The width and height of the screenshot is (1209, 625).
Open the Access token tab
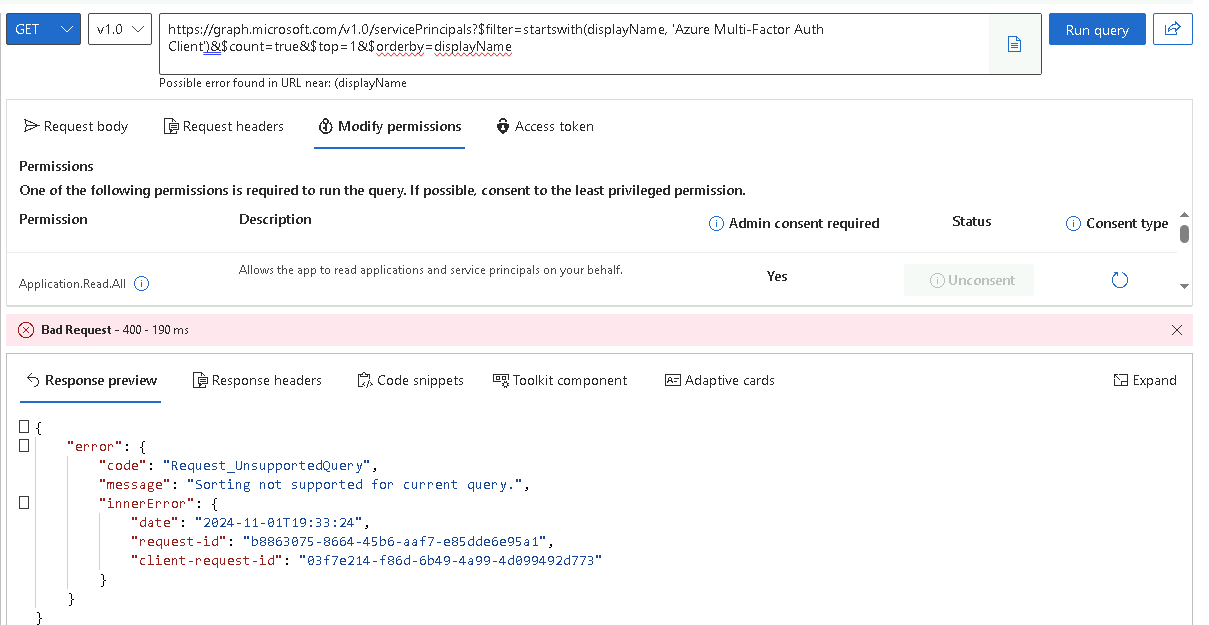(x=545, y=126)
